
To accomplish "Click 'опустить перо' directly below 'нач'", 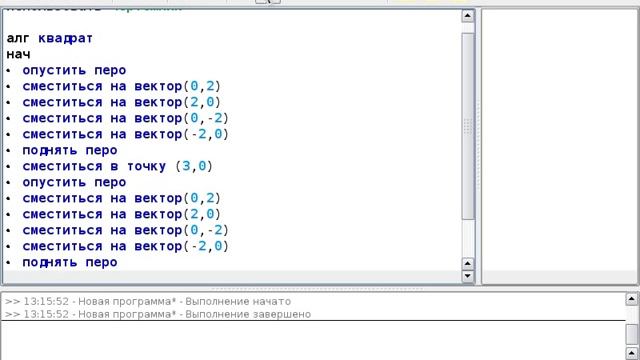I will tap(74, 70).
